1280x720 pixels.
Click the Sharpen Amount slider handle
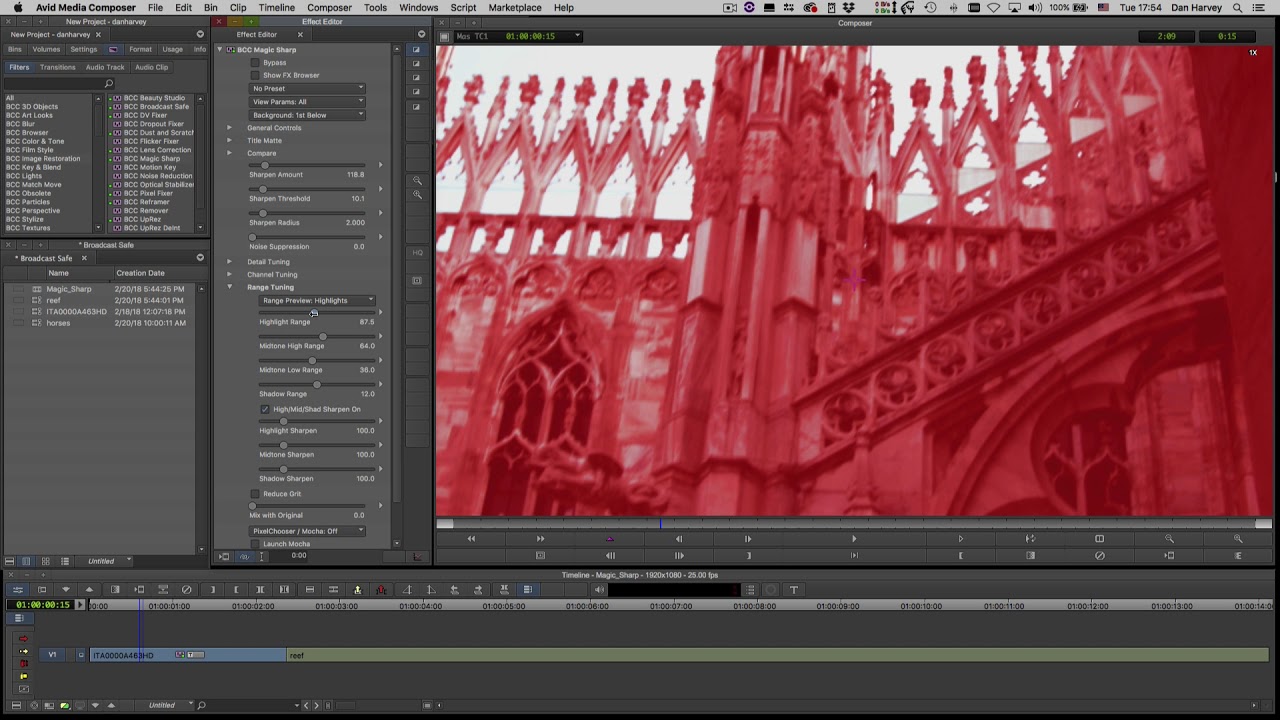click(x=265, y=165)
